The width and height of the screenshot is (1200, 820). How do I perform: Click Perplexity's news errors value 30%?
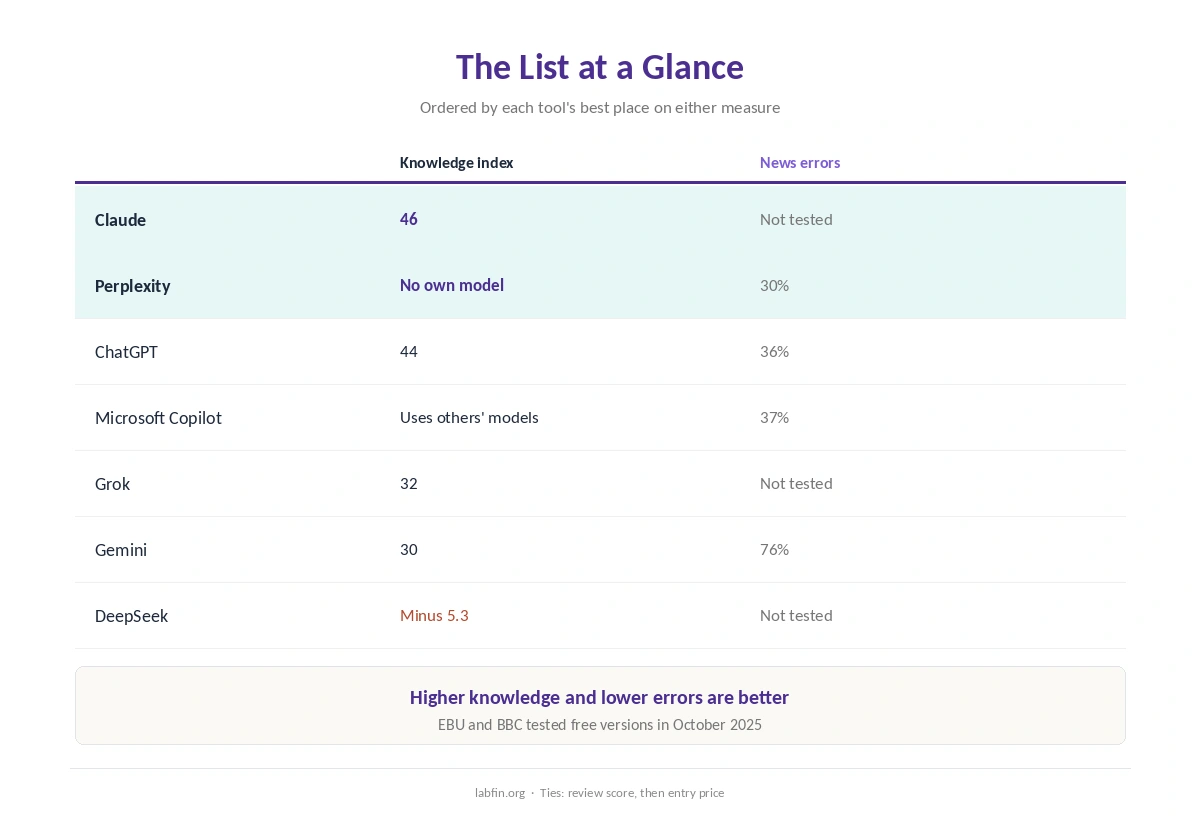pos(774,285)
